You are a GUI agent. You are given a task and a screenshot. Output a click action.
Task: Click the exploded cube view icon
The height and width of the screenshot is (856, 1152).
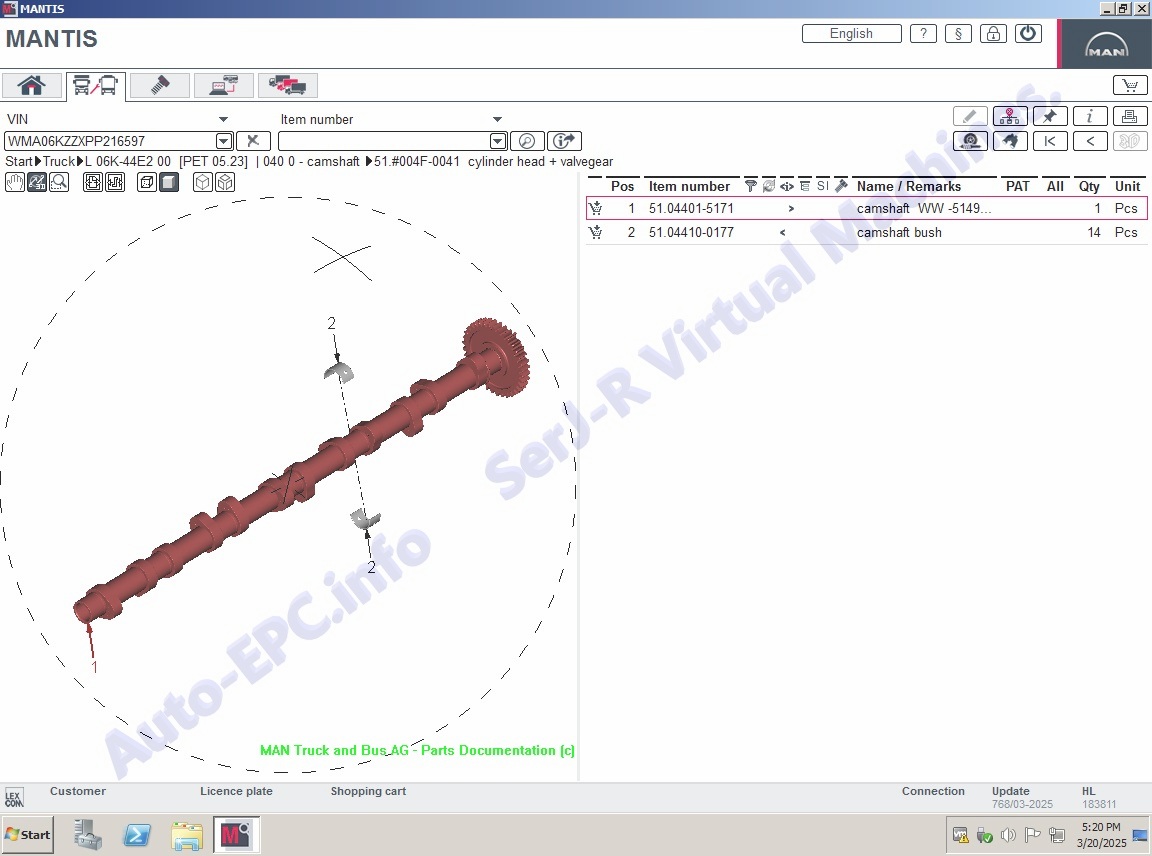click(x=225, y=182)
